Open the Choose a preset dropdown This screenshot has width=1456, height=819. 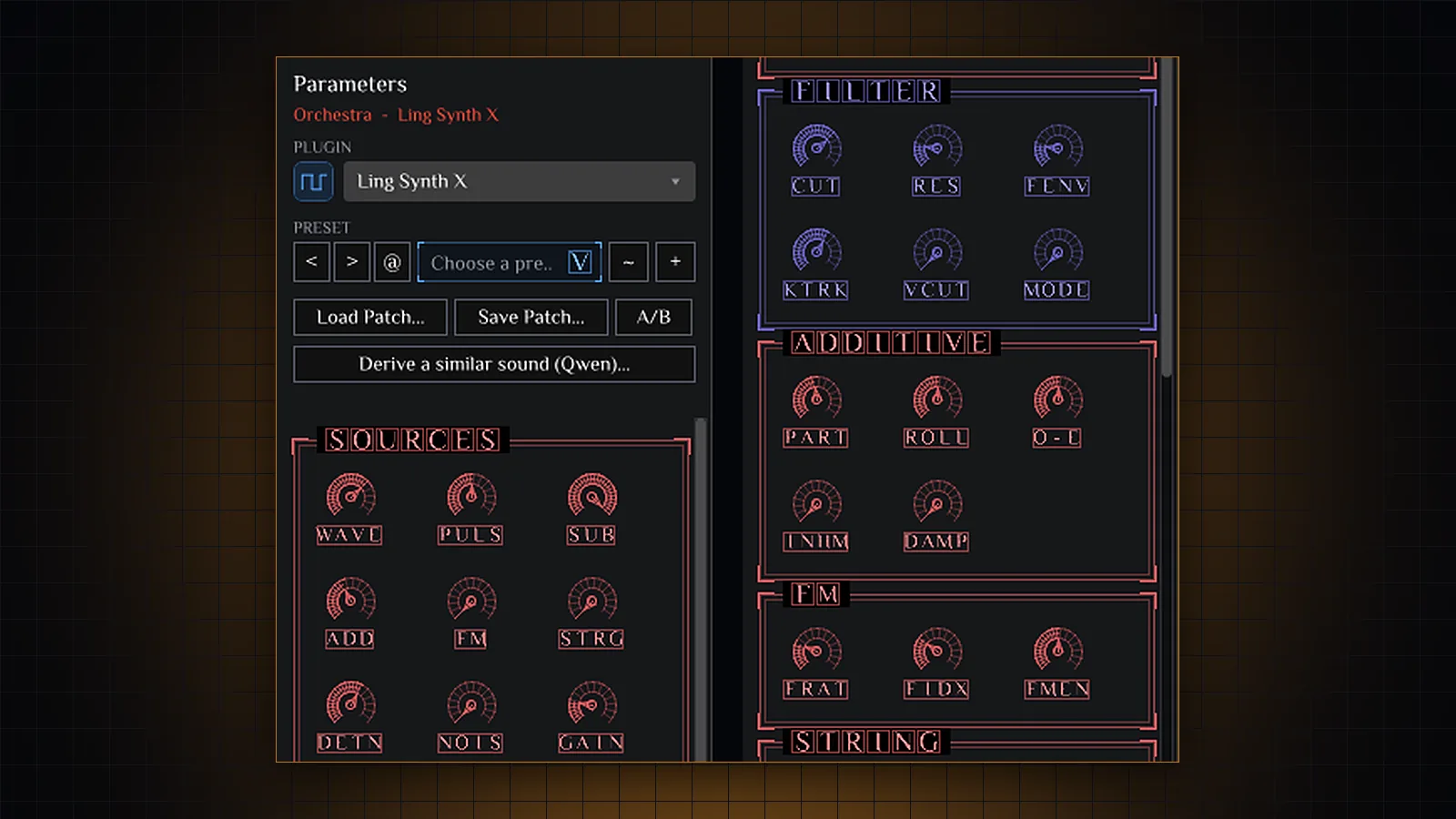coord(510,262)
